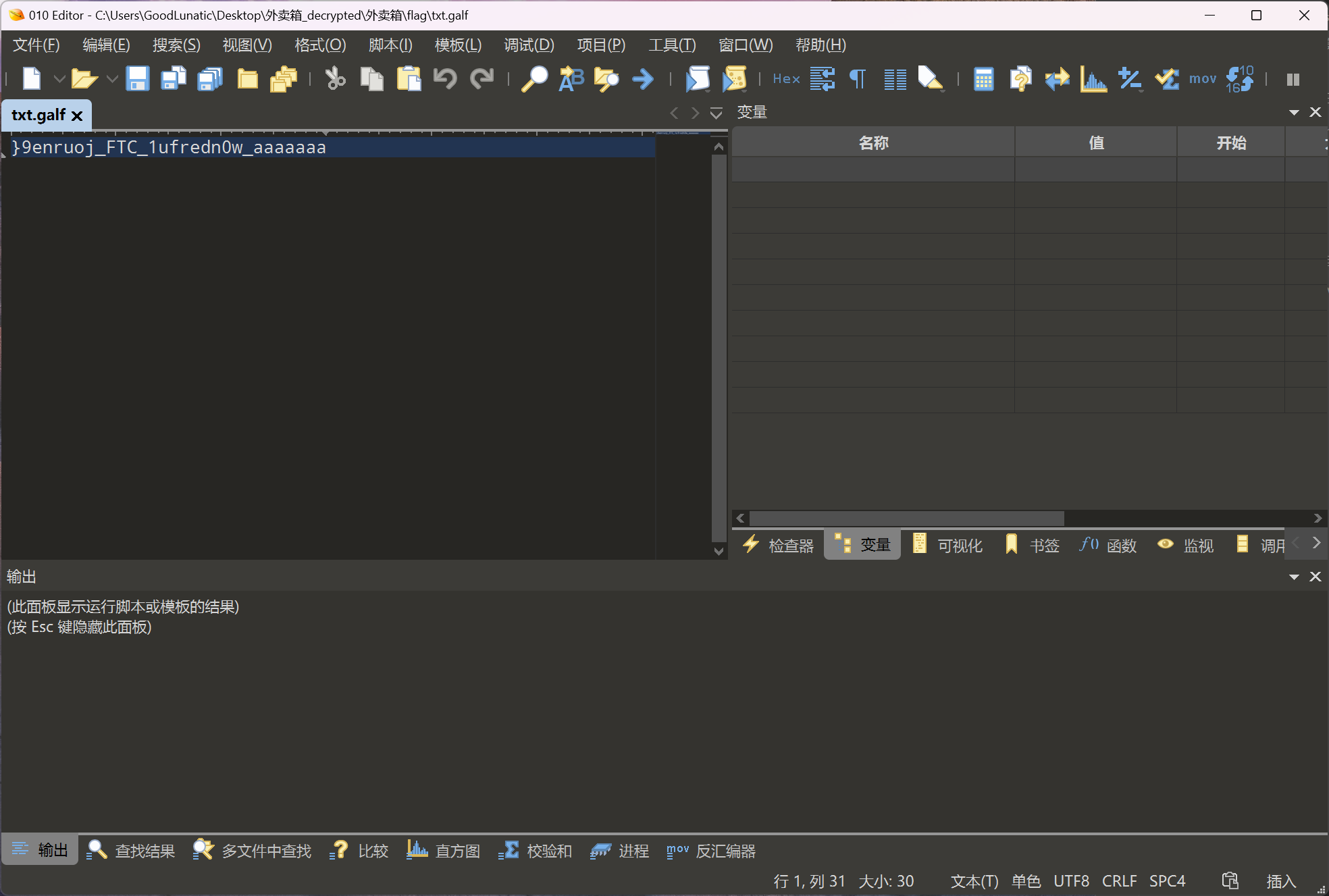The image size is (1329, 896).
Task: Click the Open File folder icon
Action: point(84,79)
